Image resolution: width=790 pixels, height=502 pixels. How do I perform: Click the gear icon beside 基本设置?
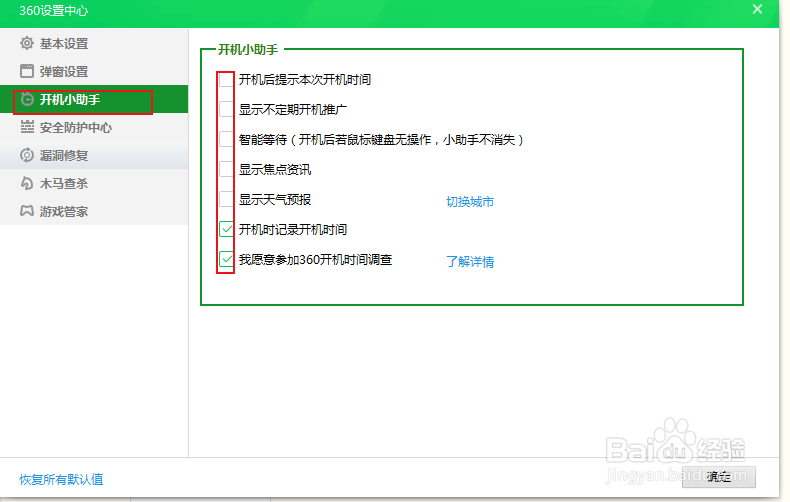(x=27, y=43)
